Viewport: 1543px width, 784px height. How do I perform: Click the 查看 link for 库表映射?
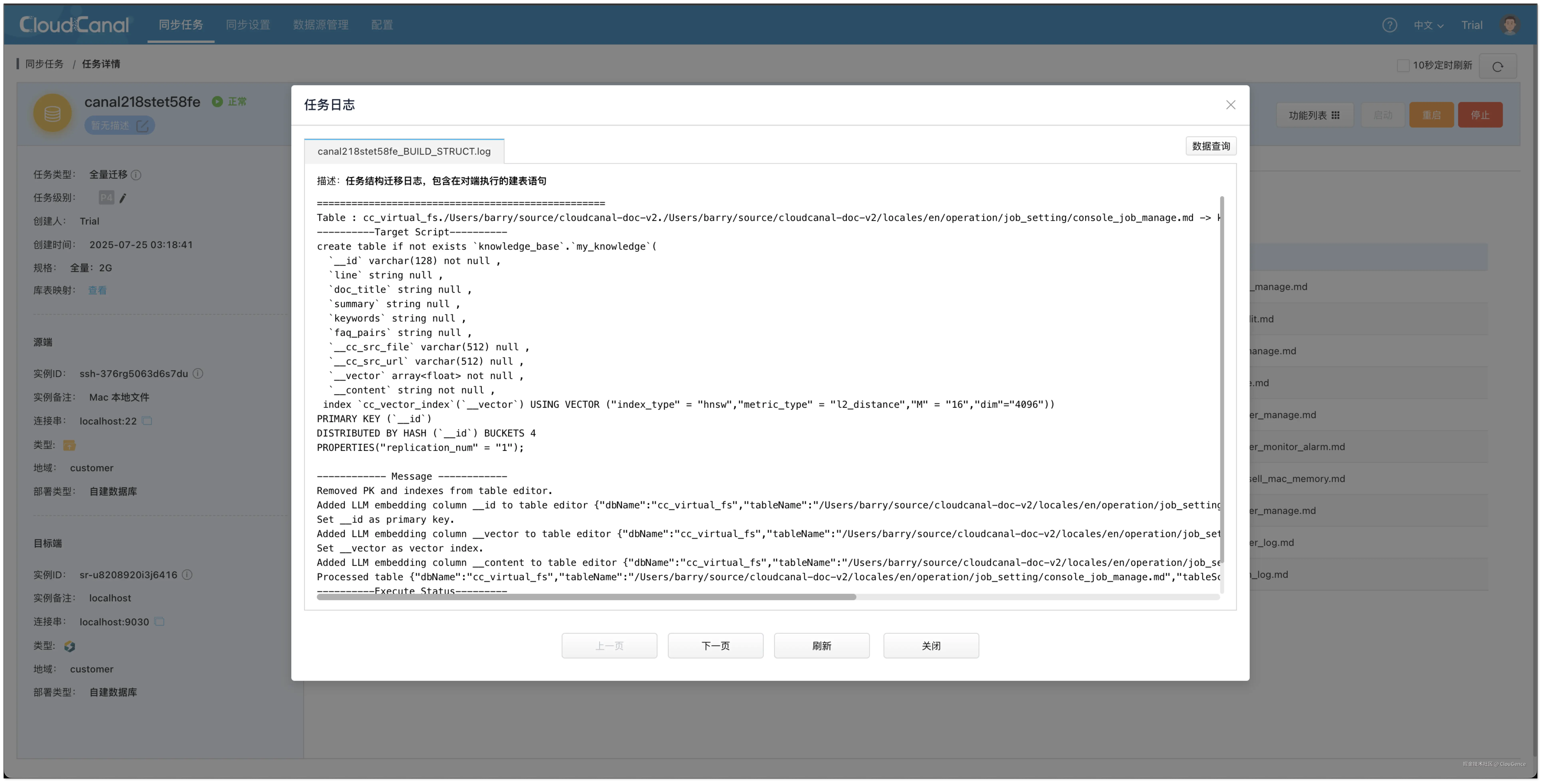(97, 290)
